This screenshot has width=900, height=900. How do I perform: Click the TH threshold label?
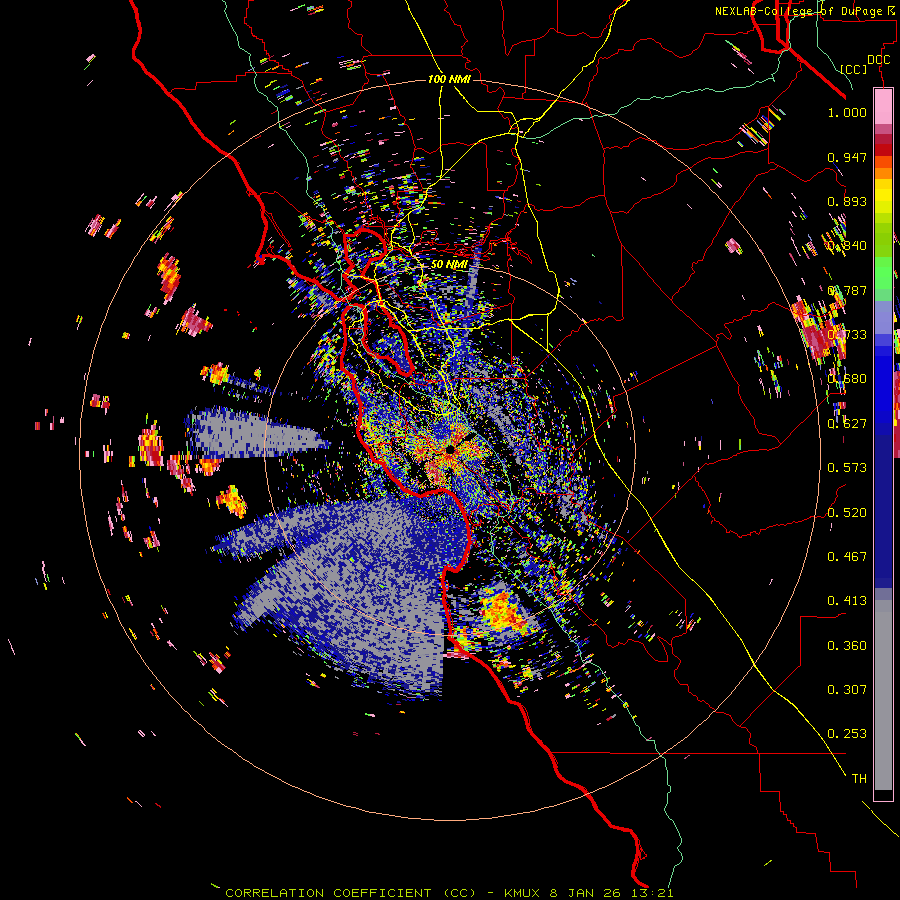[859, 779]
